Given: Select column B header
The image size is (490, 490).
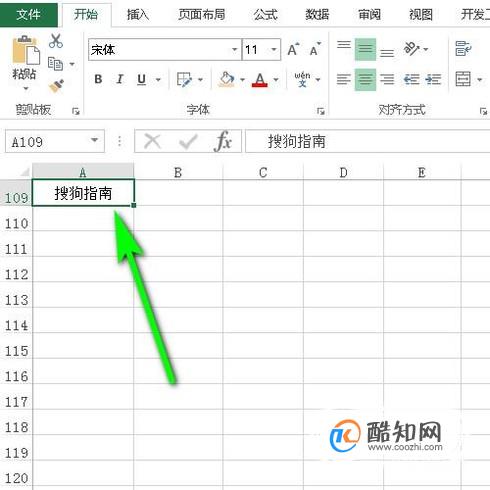Looking at the screenshot, I should click(178, 172).
